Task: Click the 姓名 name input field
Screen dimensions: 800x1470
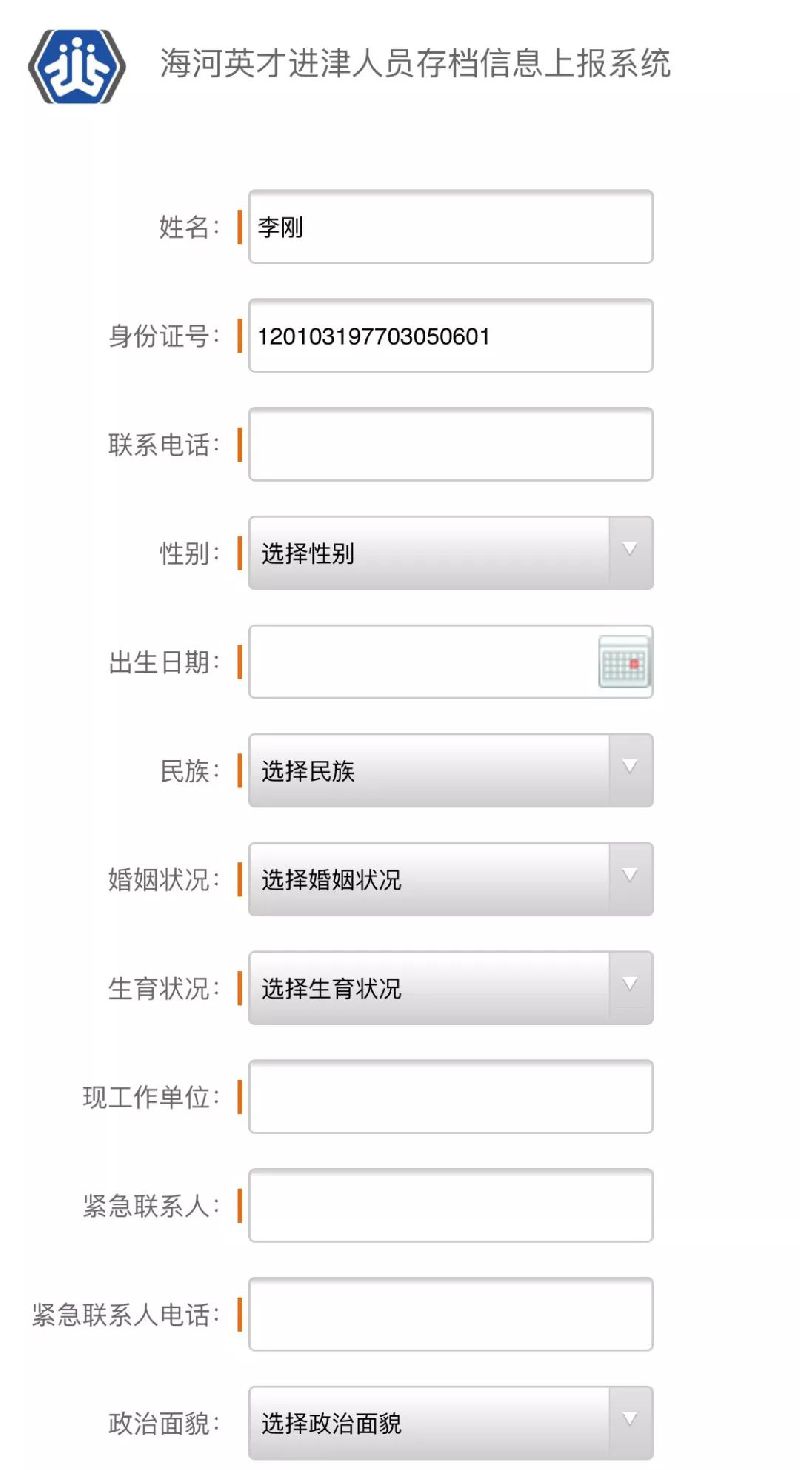Action: [x=450, y=227]
